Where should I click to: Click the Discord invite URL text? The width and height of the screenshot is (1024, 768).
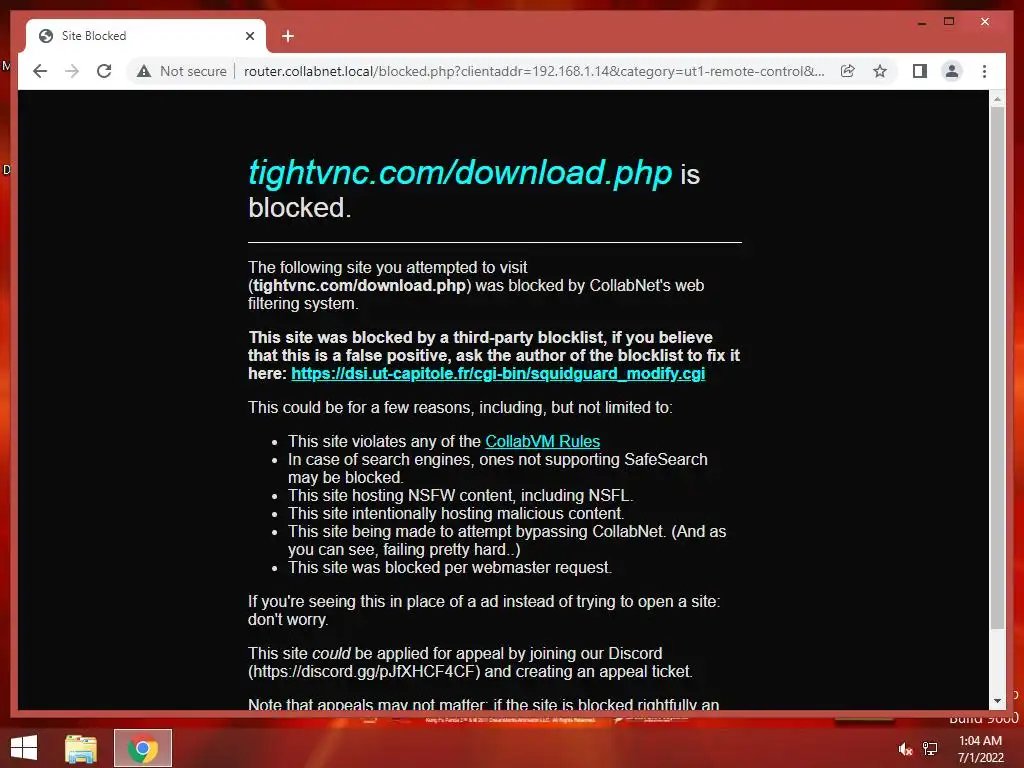364,671
